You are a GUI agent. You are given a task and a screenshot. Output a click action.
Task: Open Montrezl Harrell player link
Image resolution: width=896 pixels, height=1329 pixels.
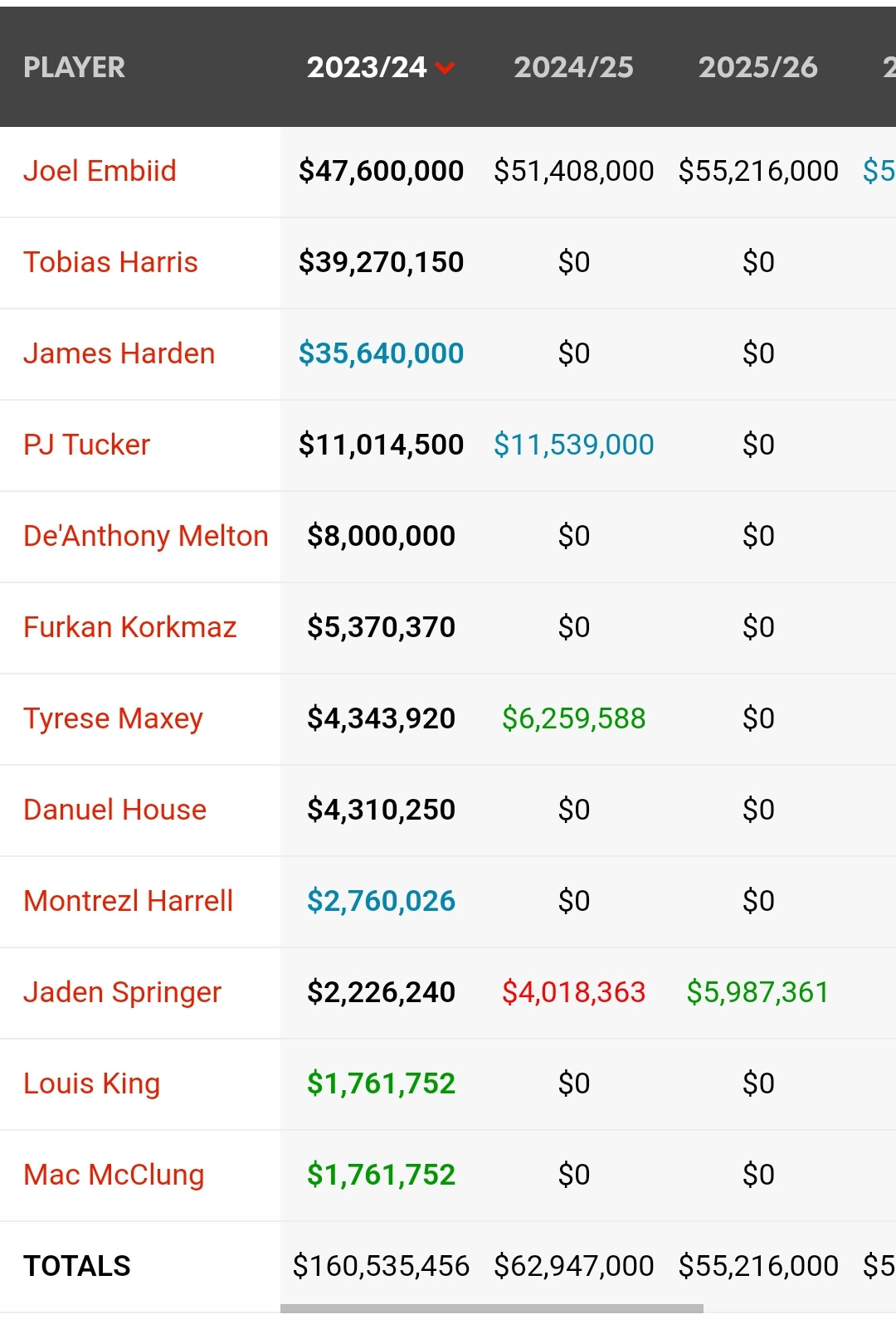(x=128, y=901)
